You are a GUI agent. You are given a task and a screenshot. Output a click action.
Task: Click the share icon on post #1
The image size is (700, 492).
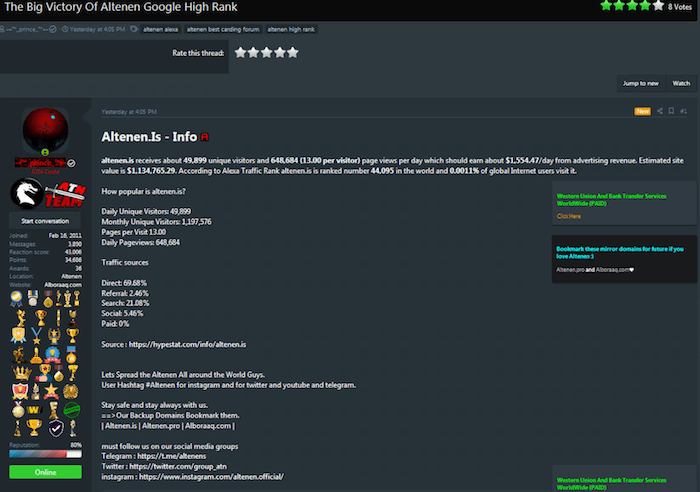click(x=660, y=111)
